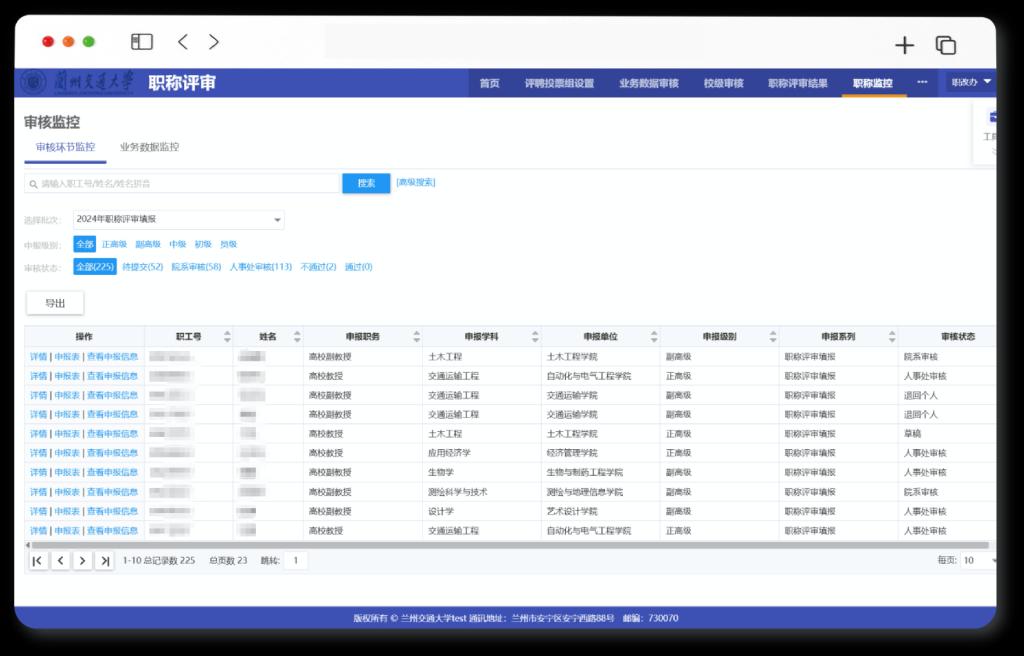Open the 每页 page size dropdown
The height and width of the screenshot is (656, 1024).
point(978,561)
